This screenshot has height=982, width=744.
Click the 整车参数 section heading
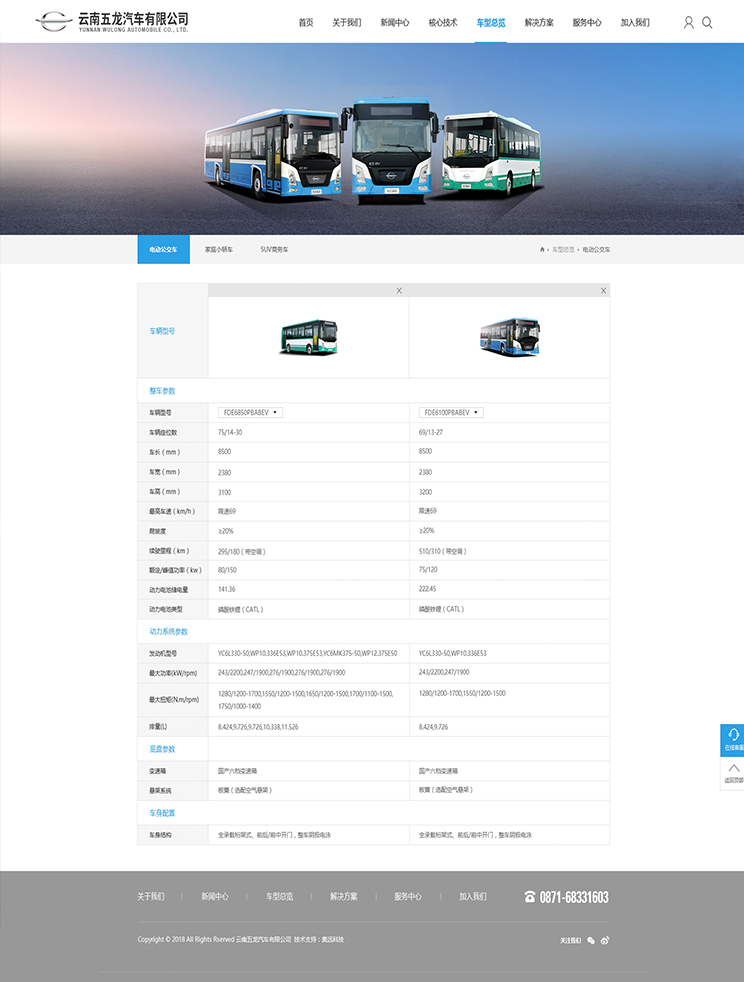click(x=162, y=391)
